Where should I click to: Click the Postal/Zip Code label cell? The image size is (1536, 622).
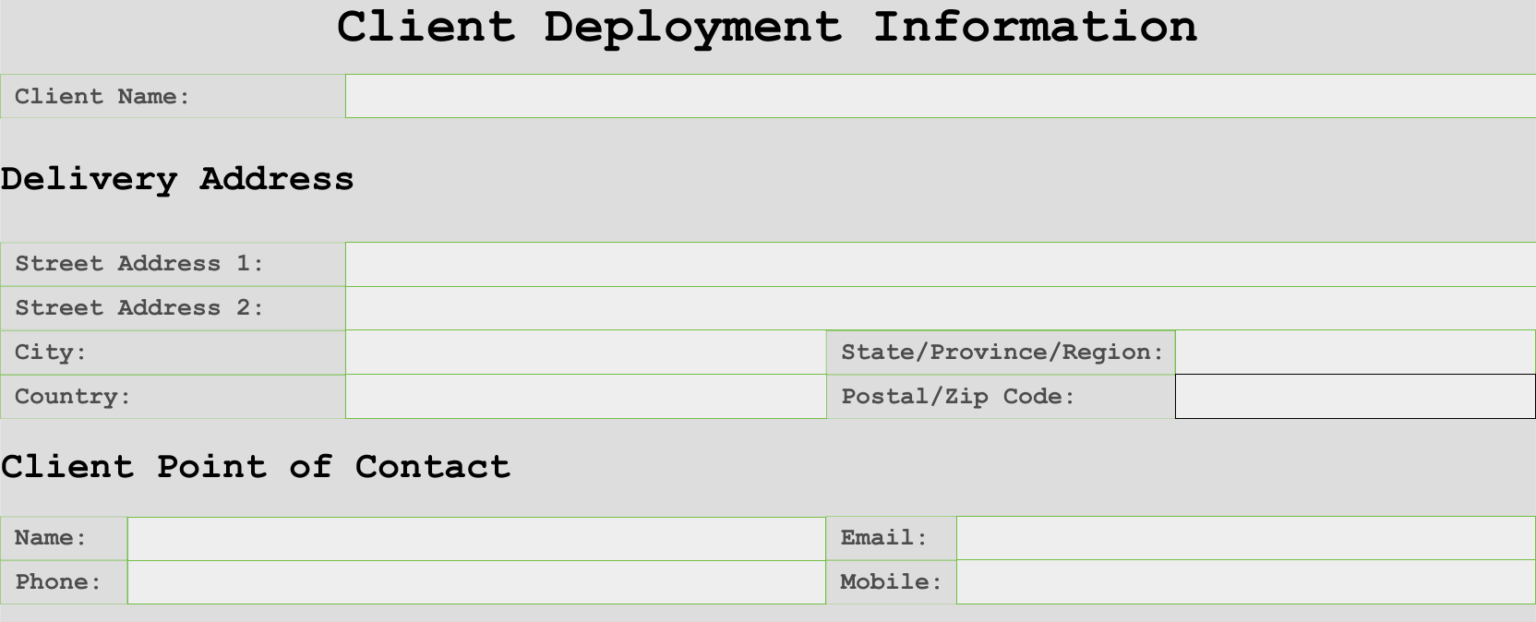tap(1000, 396)
